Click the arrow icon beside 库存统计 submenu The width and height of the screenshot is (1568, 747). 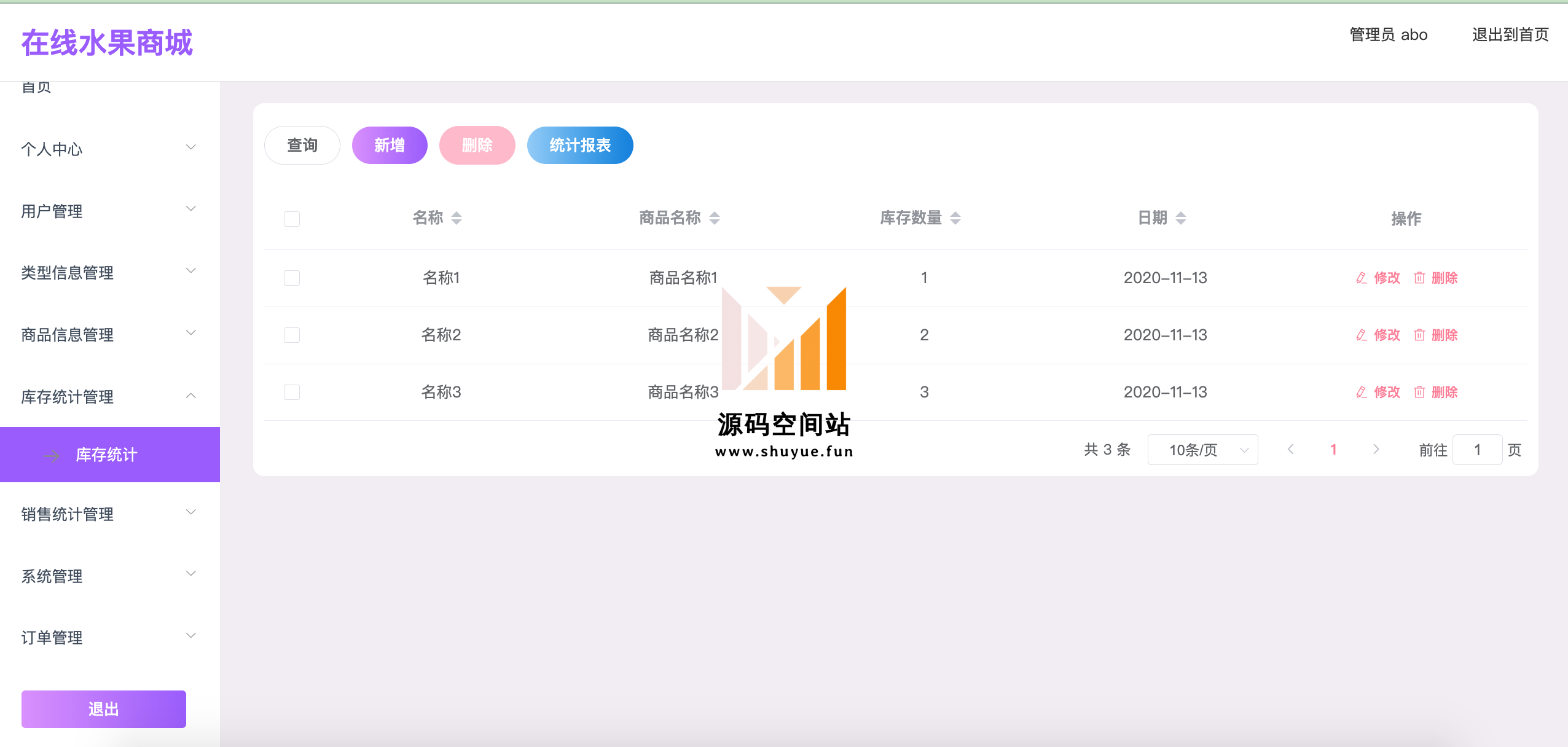tap(52, 455)
